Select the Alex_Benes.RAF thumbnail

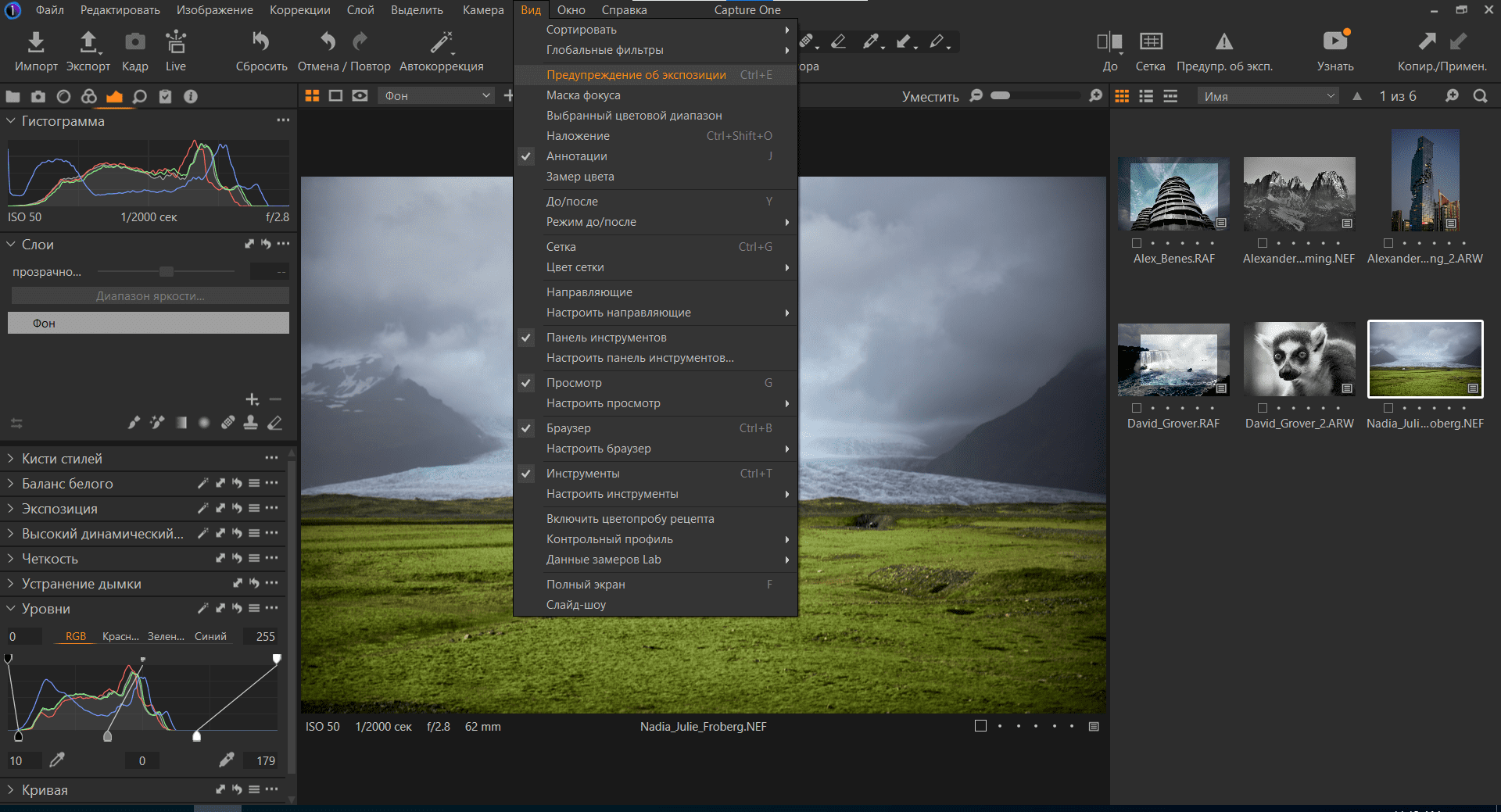pyautogui.click(x=1173, y=194)
